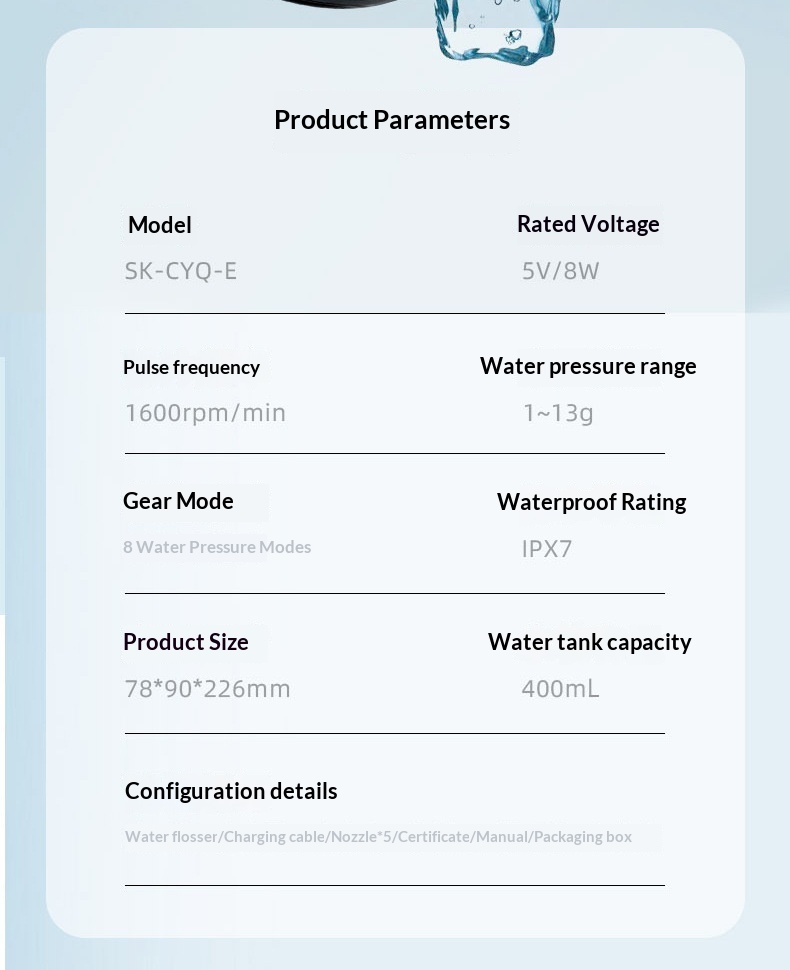Viewport: 790px width, 970px height.
Task: Click the package contents list text
Action: [378, 836]
